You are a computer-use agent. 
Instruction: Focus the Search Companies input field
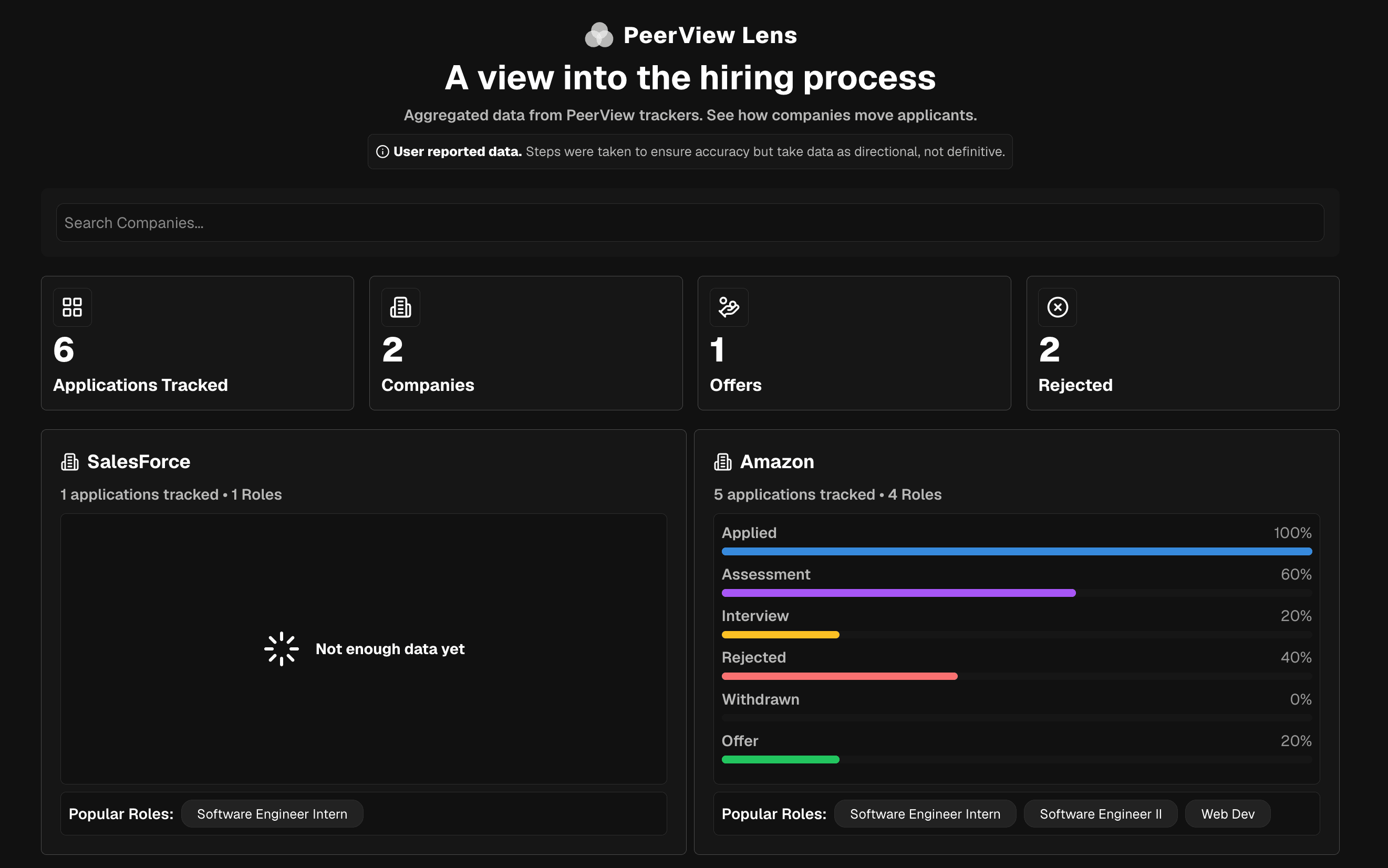click(x=690, y=223)
